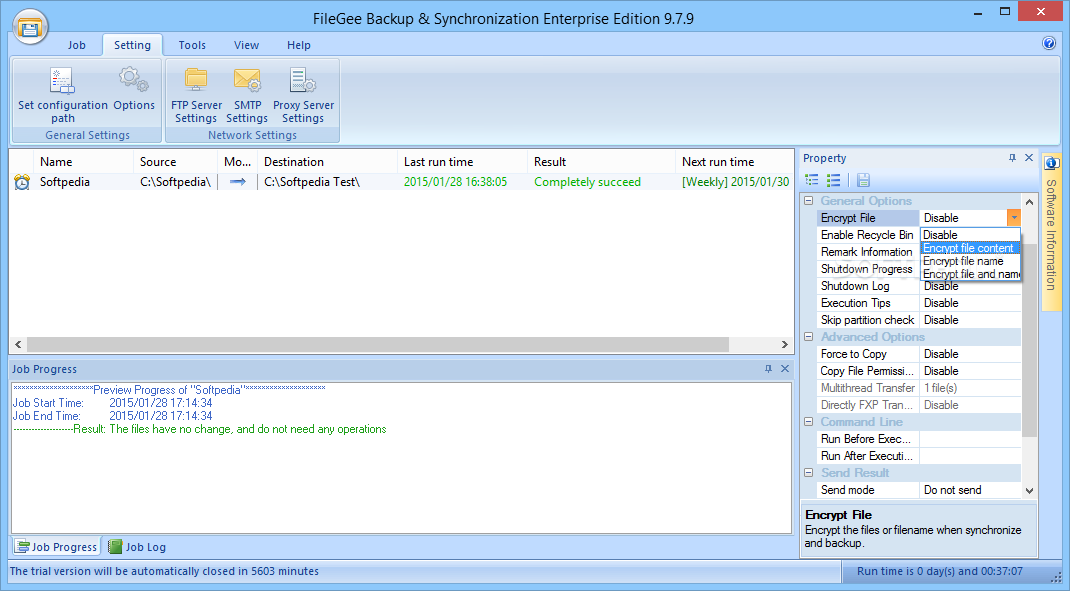The image size is (1070, 591).
Task: Click the Softpedia job alarm clock icon
Action: click(23, 182)
